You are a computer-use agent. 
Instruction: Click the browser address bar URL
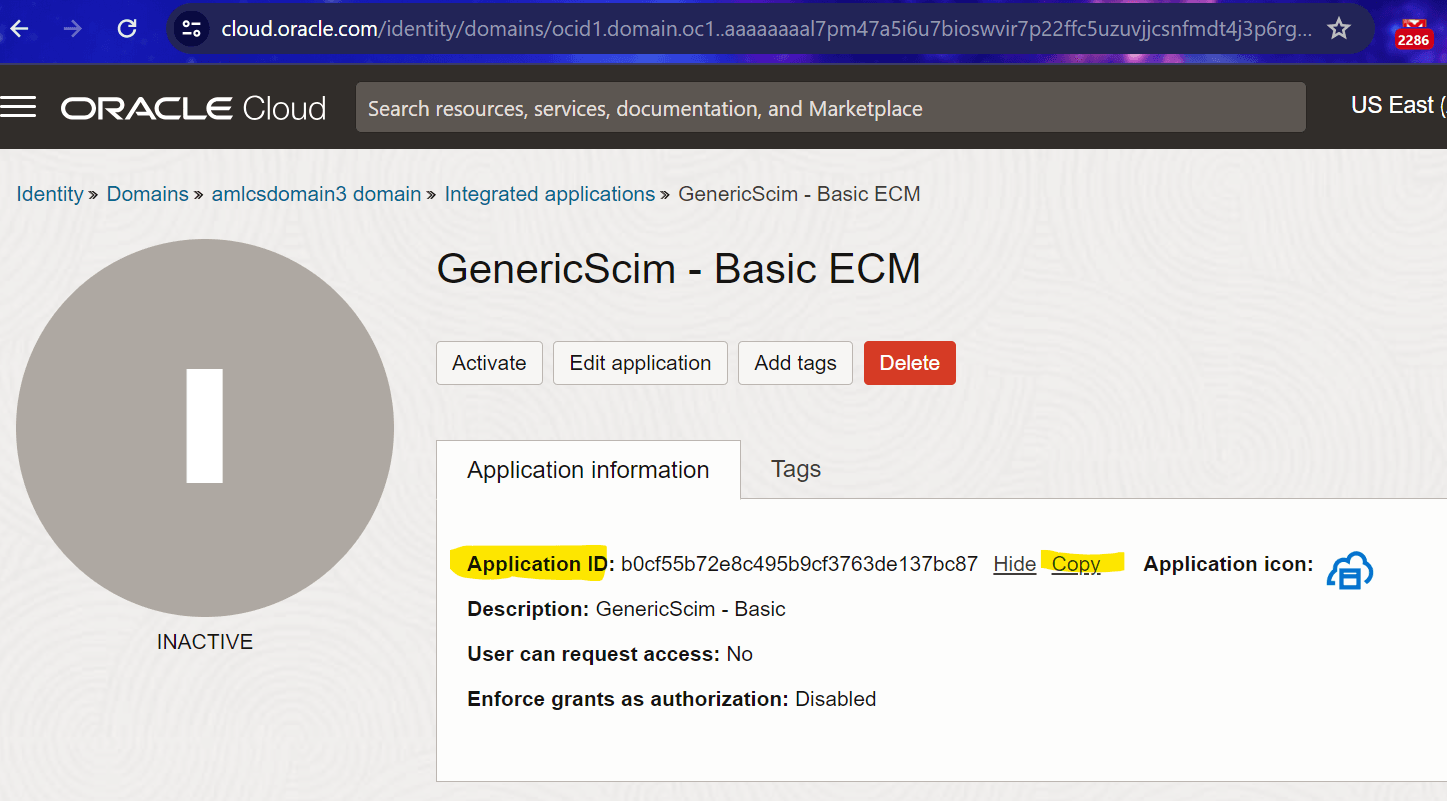[766, 29]
